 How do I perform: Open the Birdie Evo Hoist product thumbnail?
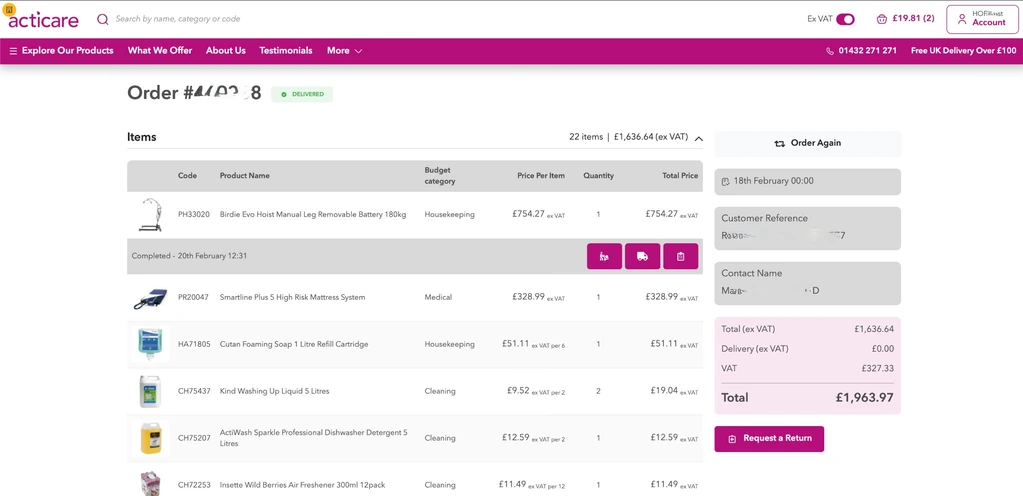point(151,215)
